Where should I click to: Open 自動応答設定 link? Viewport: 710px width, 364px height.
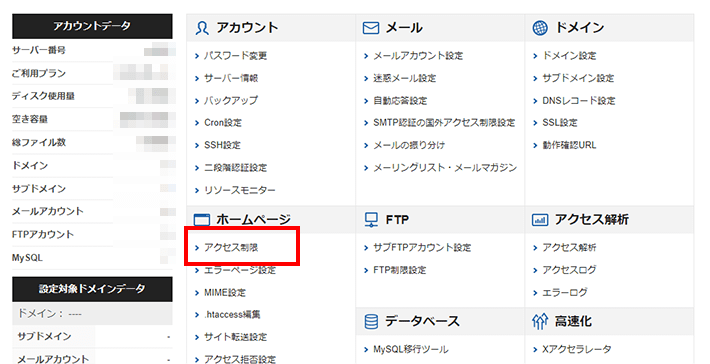click(400, 101)
